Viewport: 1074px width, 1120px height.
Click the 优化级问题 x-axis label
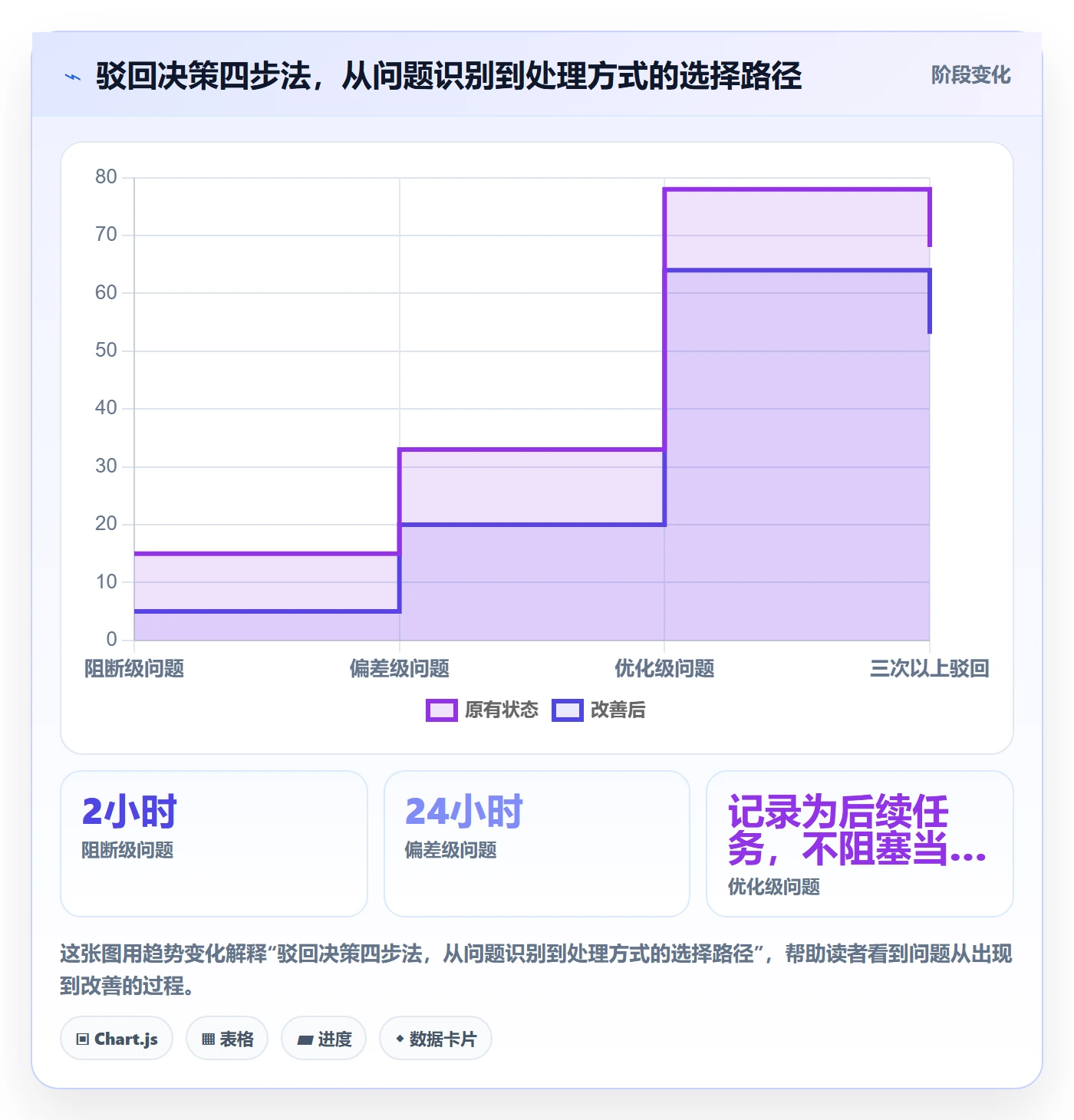664,669
